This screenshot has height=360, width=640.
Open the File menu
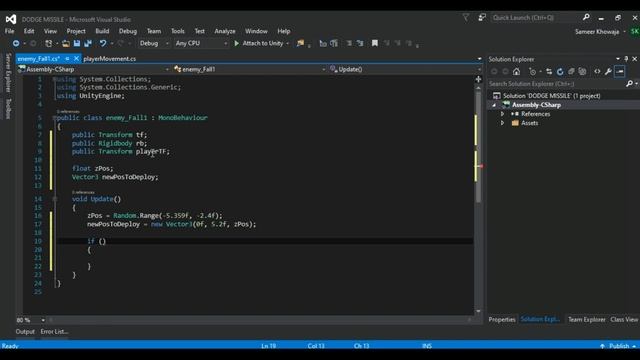9,31
